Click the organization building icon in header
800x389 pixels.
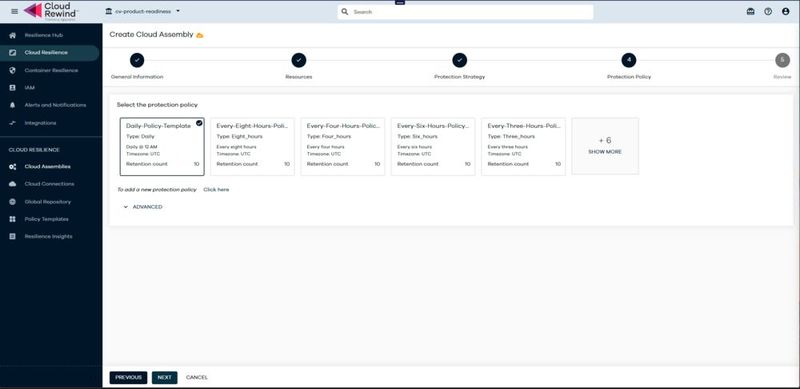[109, 11]
